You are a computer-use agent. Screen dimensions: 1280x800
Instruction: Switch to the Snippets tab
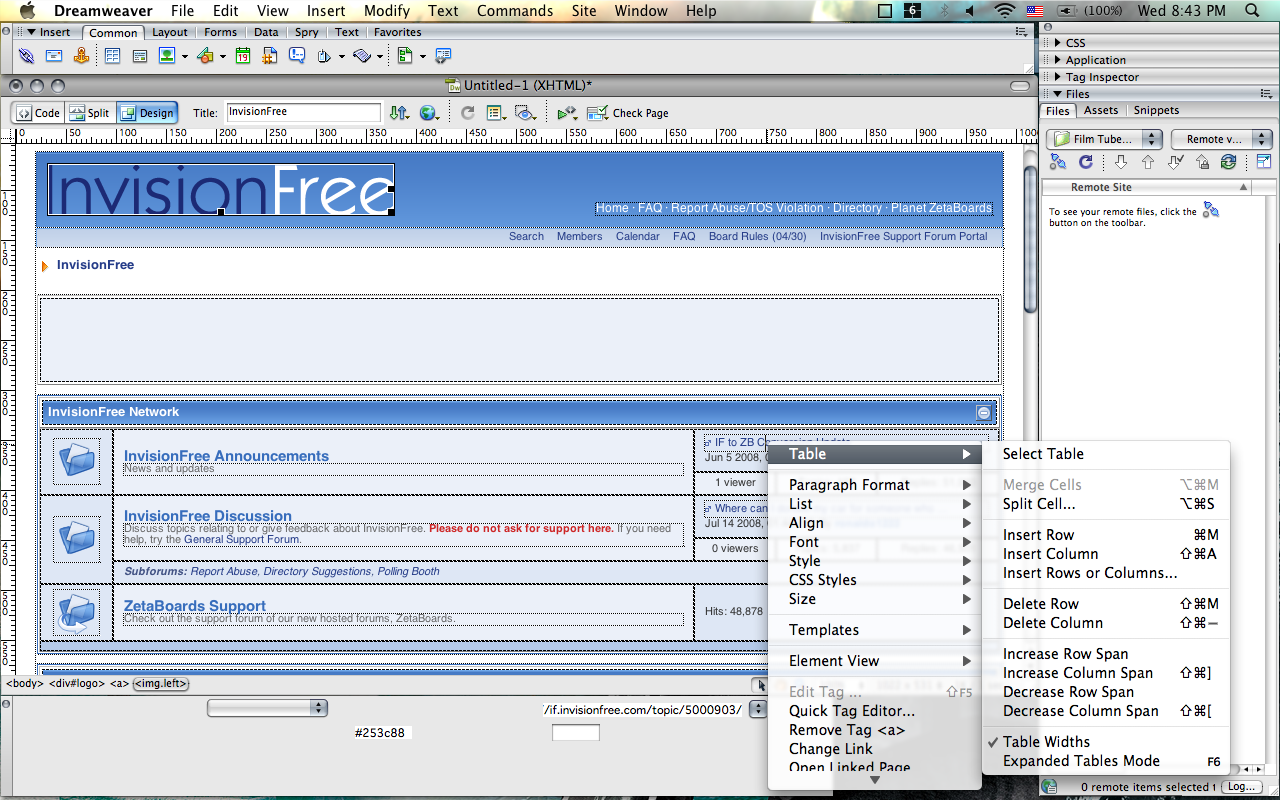[1156, 110]
